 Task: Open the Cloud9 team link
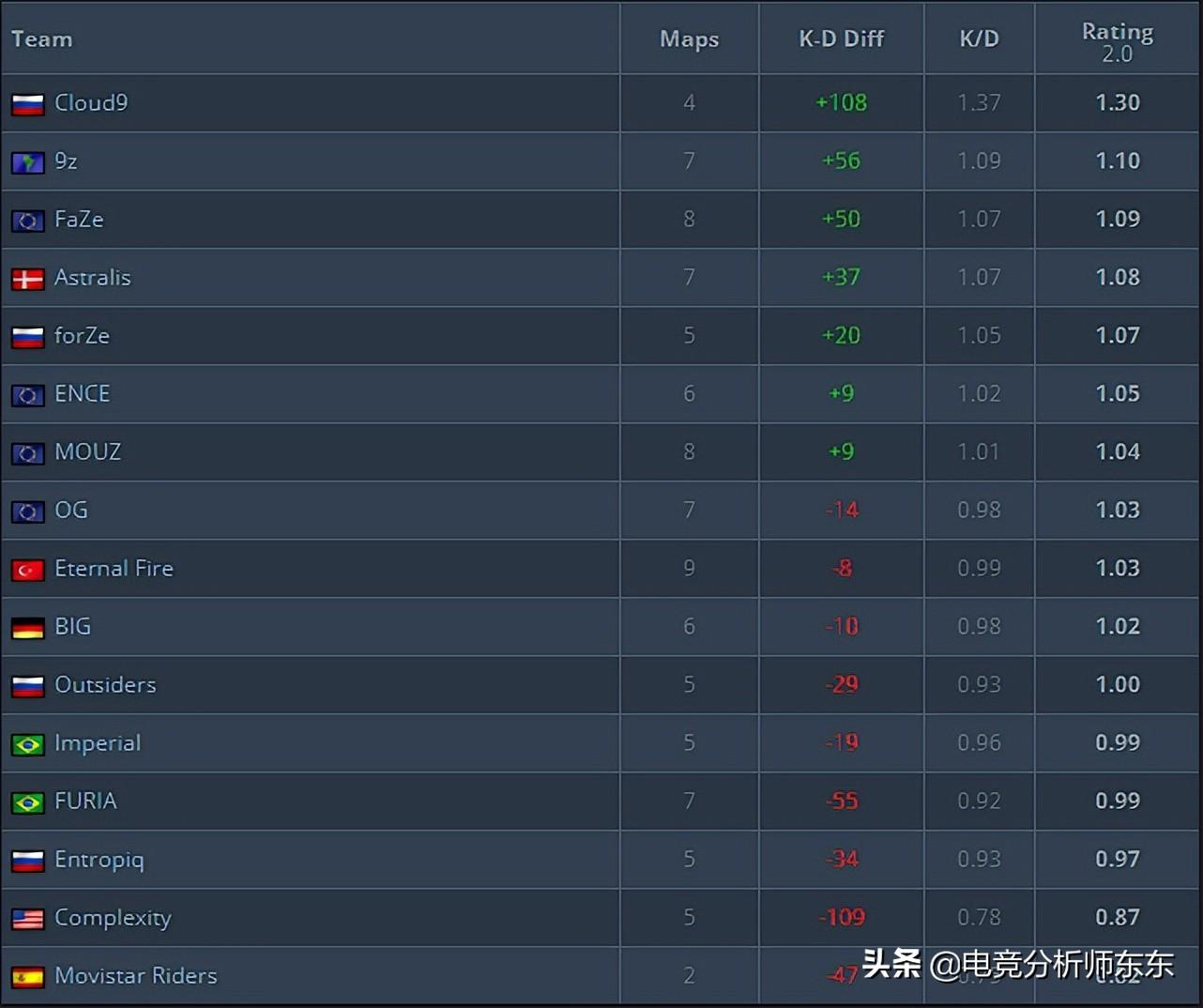91,102
